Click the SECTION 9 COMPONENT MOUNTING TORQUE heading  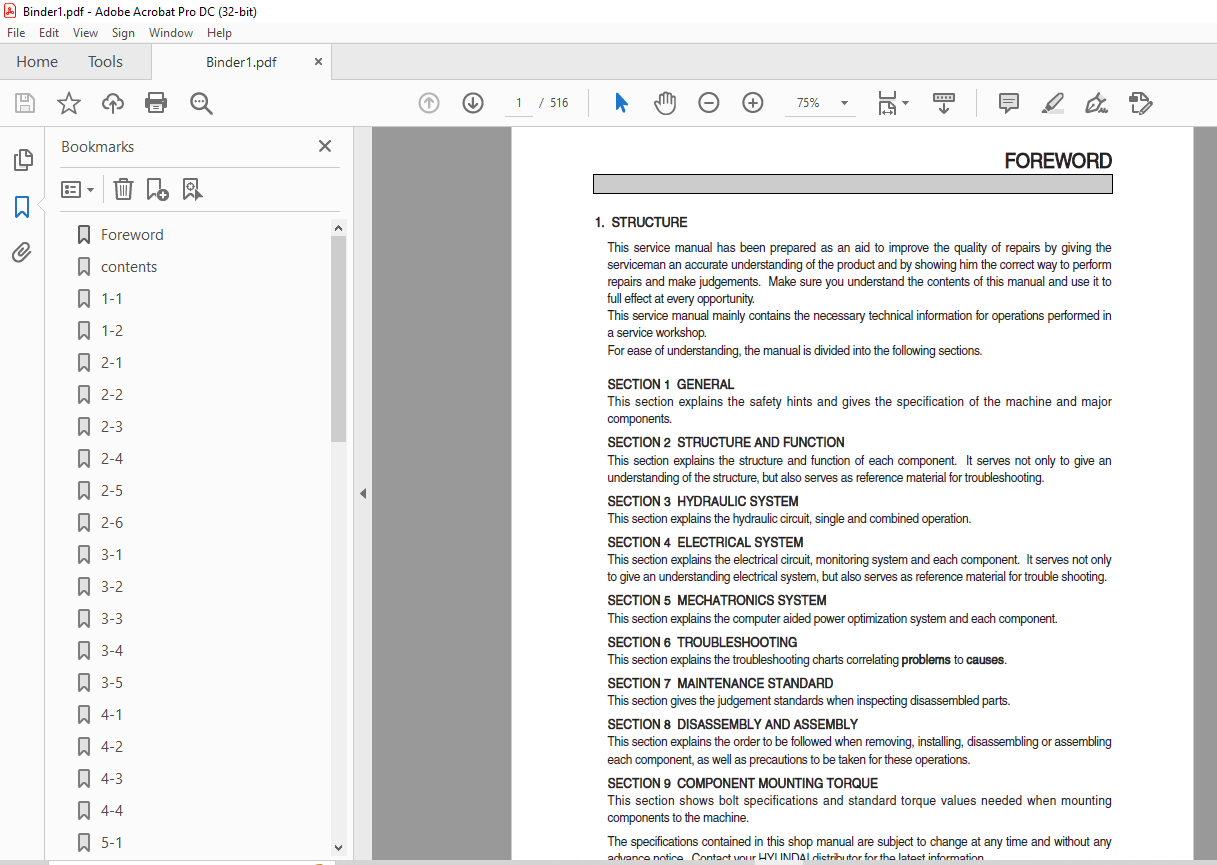(x=743, y=783)
